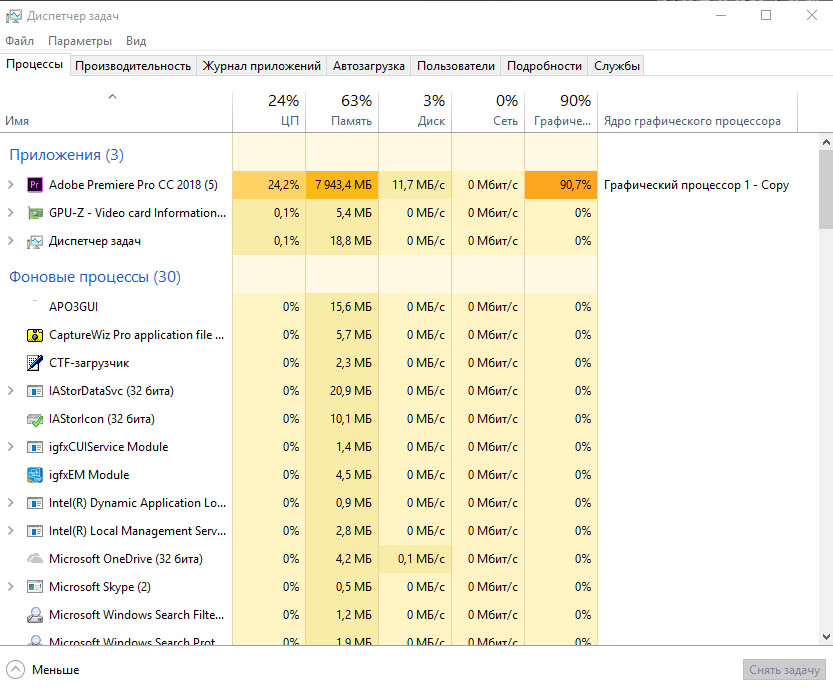Click the 11,7 МБ/с disk cell
The image size is (833, 688).
(415, 185)
